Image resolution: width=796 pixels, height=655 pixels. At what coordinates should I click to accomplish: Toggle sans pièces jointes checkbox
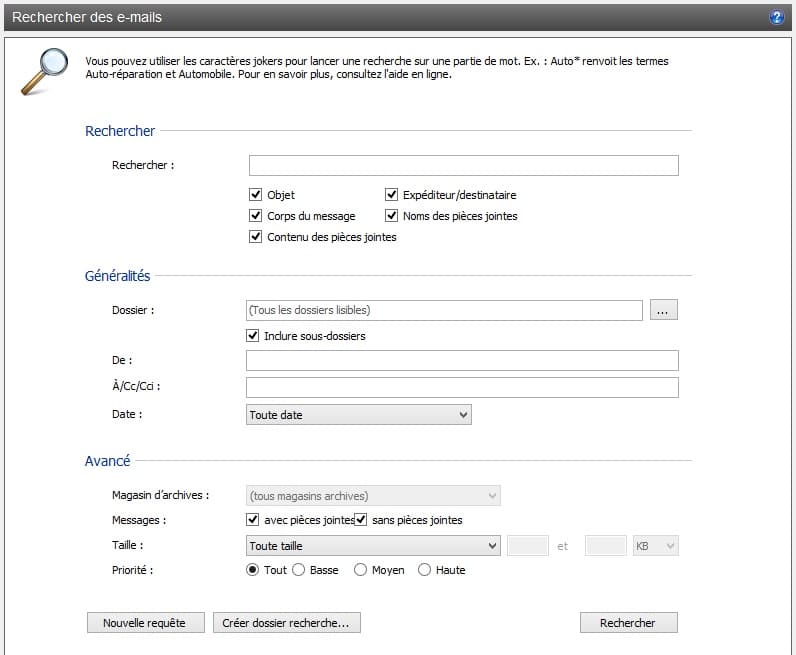click(361, 520)
